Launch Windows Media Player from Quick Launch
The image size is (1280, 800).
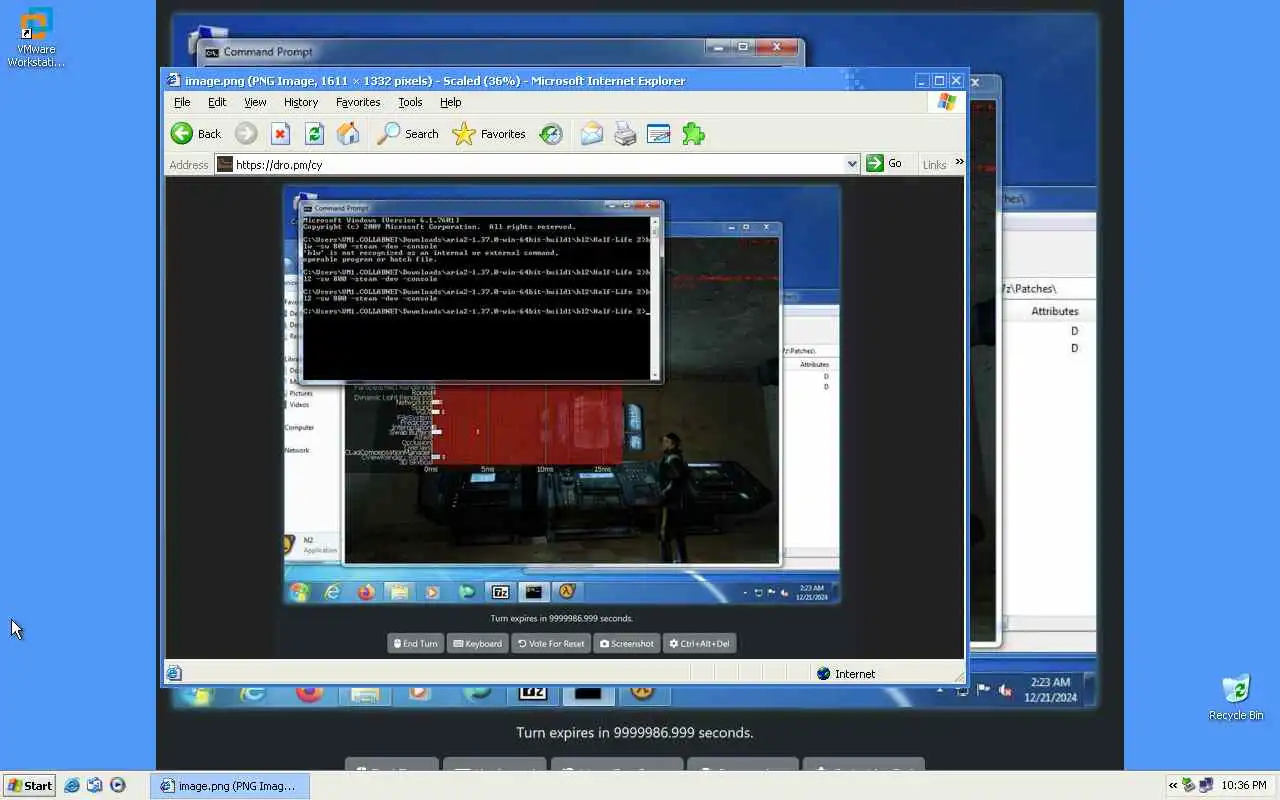[118, 786]
